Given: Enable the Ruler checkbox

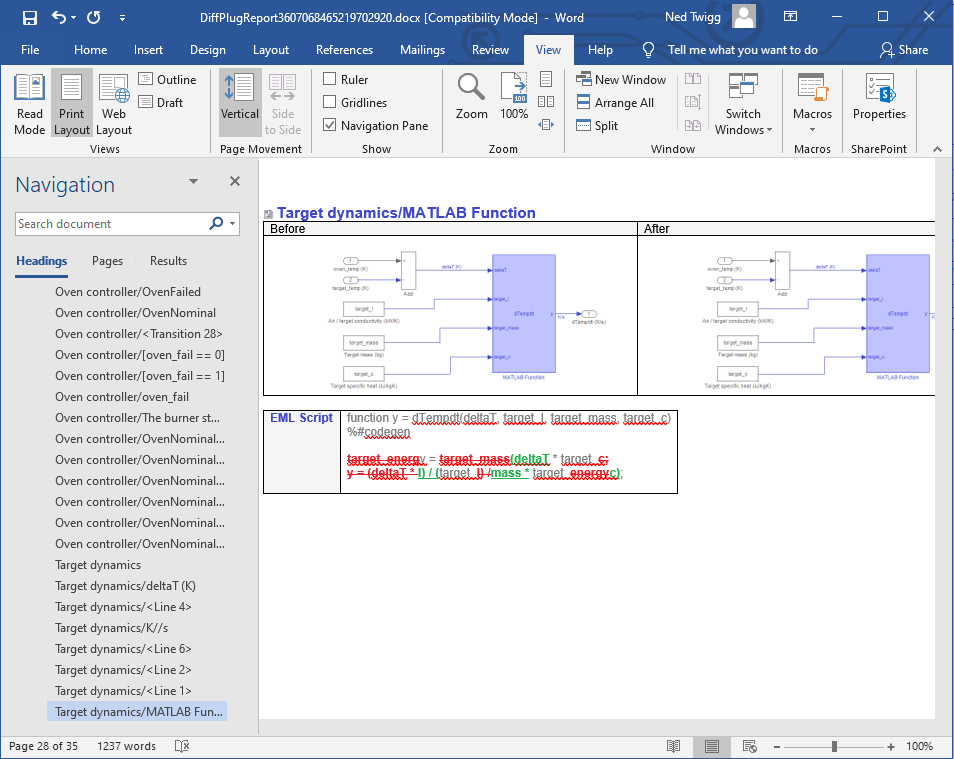Looking at the screenshot, I should pos(330,79).
